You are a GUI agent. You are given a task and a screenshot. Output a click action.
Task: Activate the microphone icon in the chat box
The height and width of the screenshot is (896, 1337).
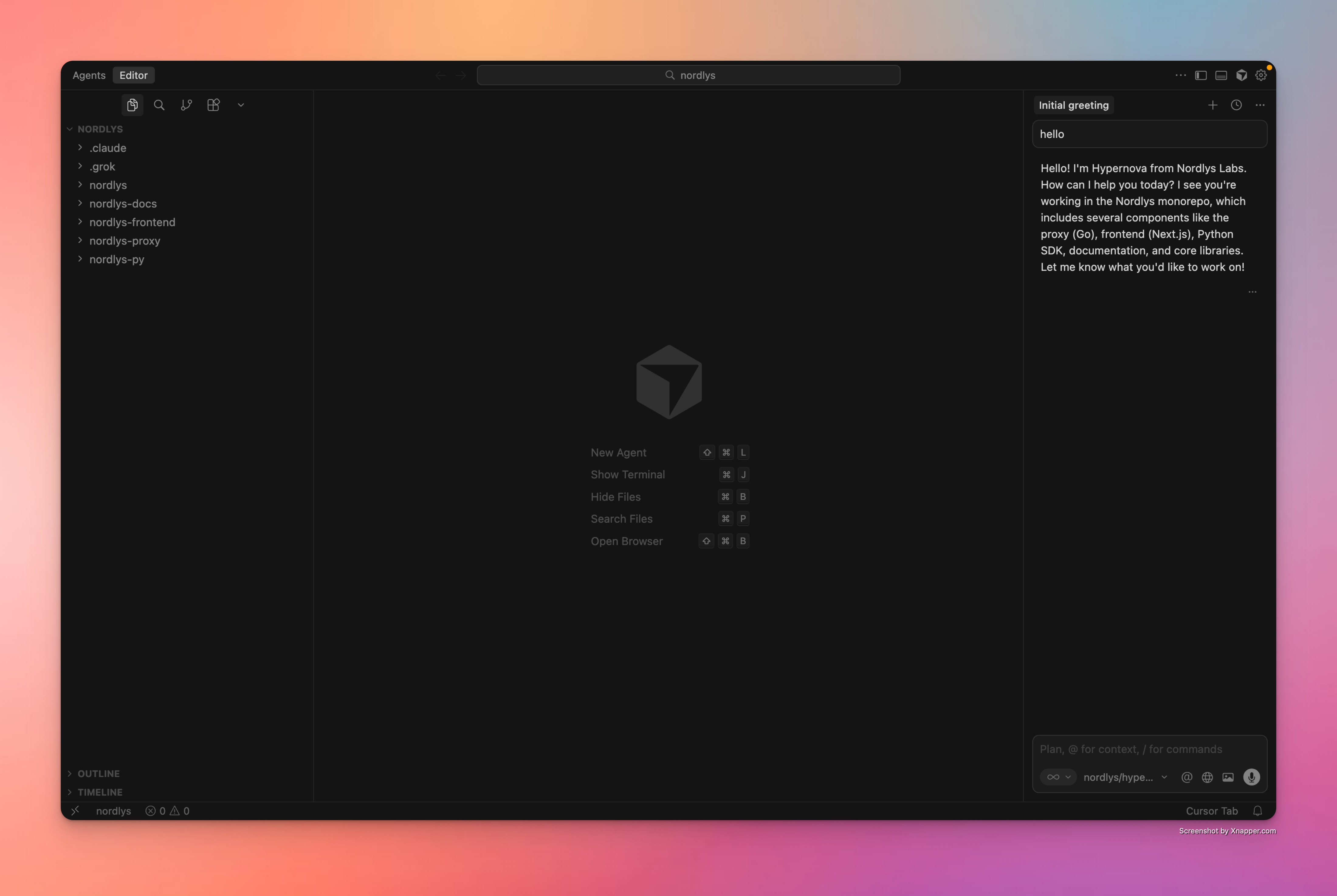point(1251,777)
